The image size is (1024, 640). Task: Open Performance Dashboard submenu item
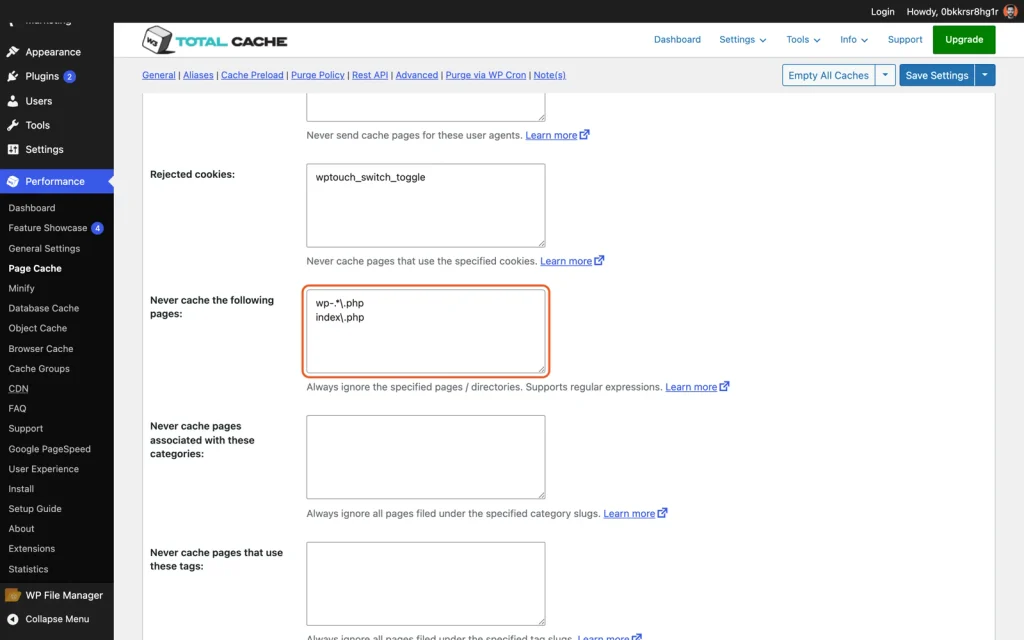tap(32, 208)
